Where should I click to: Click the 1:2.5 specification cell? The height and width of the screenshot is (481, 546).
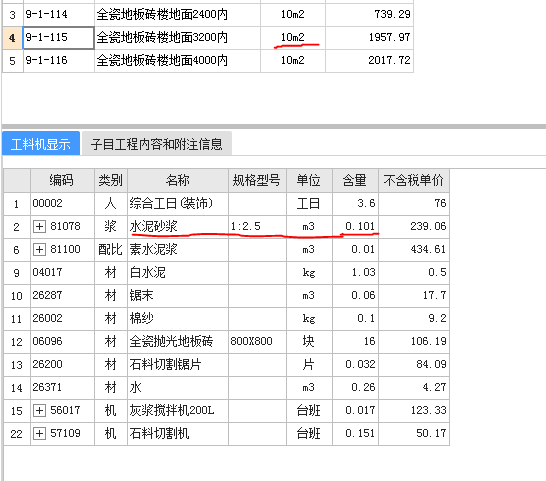pos(257,227)
